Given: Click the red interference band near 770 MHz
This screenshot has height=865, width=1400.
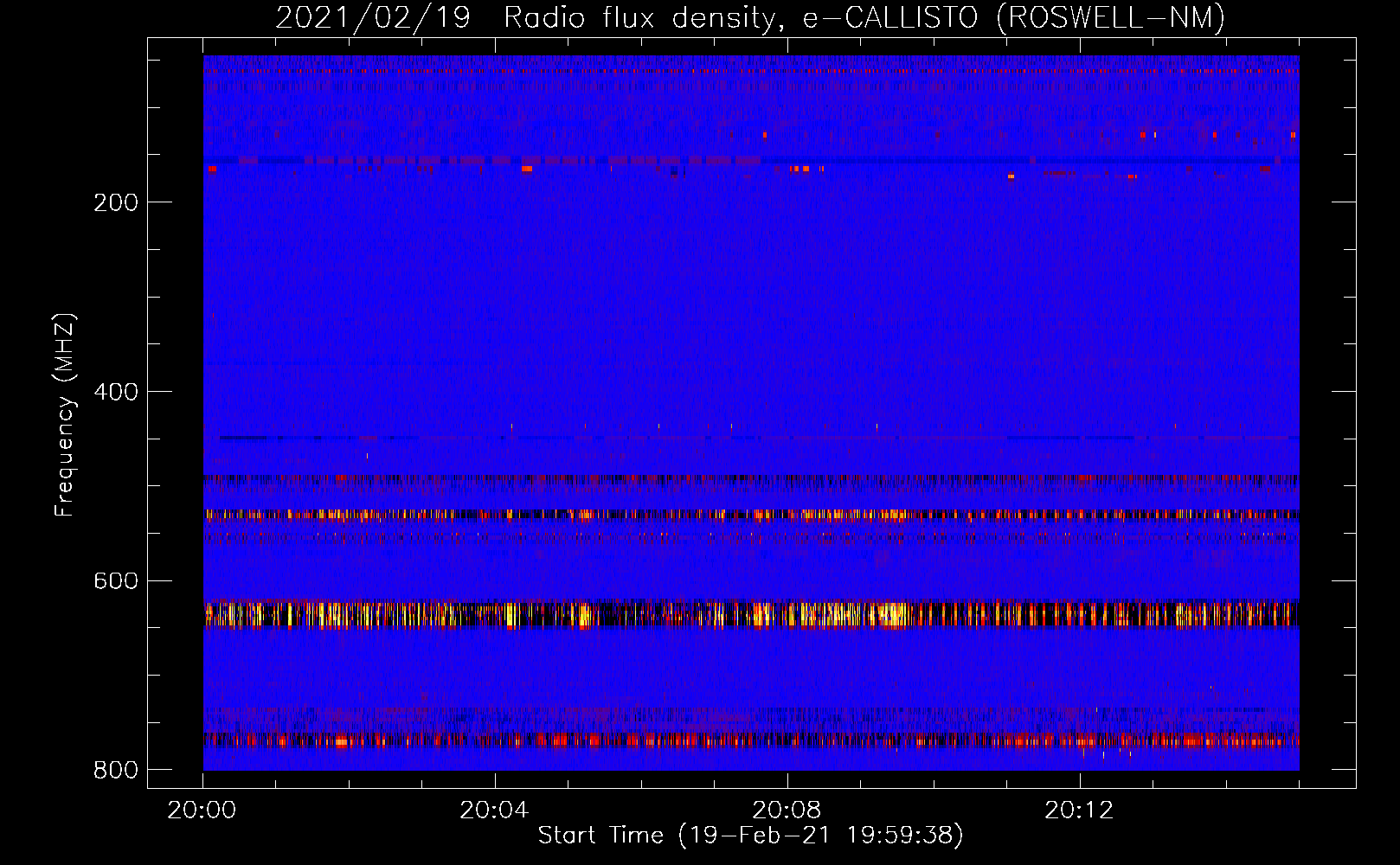Looking at the screenshot, I should (751, 740).
